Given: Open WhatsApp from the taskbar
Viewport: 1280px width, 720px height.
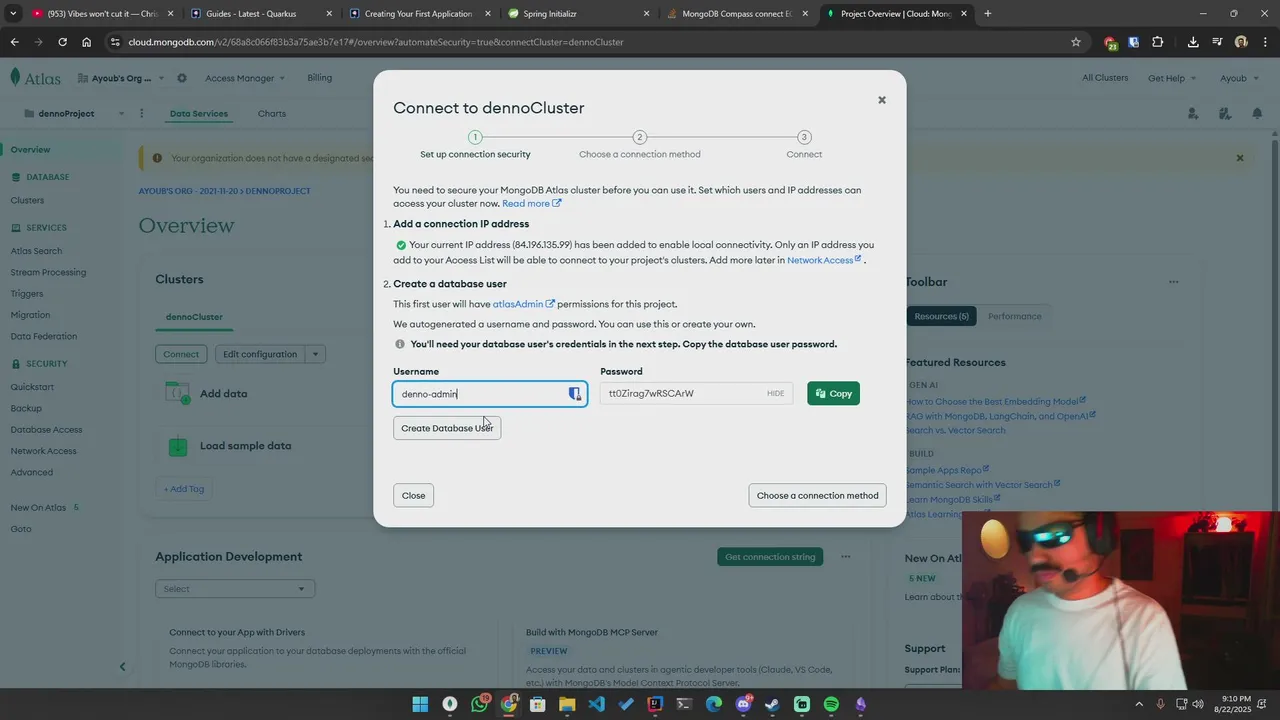Looking at the screenshot, I should [x=480, y=704].
